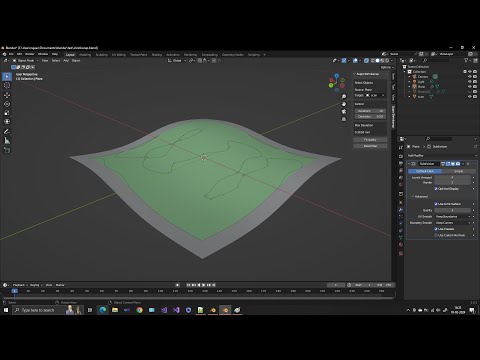Click the camera view icon in viewport

[x=344, y=112]
